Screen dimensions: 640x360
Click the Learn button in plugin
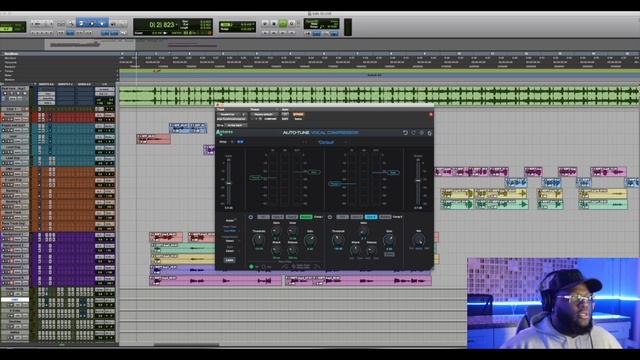point(229,260)
